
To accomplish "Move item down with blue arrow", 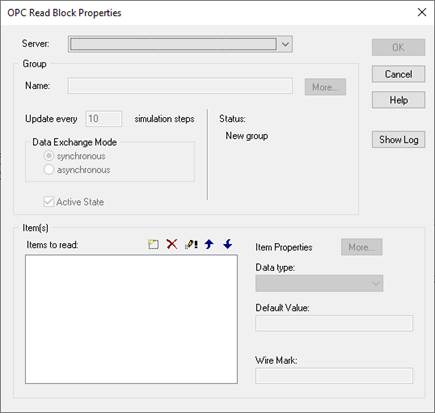I will [228, 244].
